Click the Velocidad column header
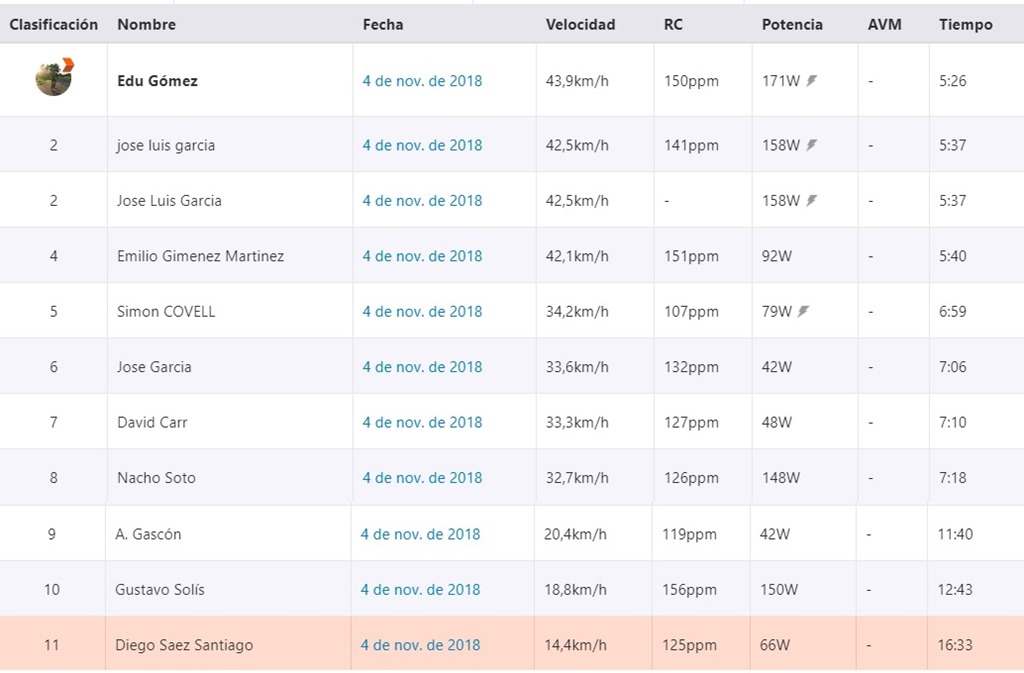 click(580, 25)
